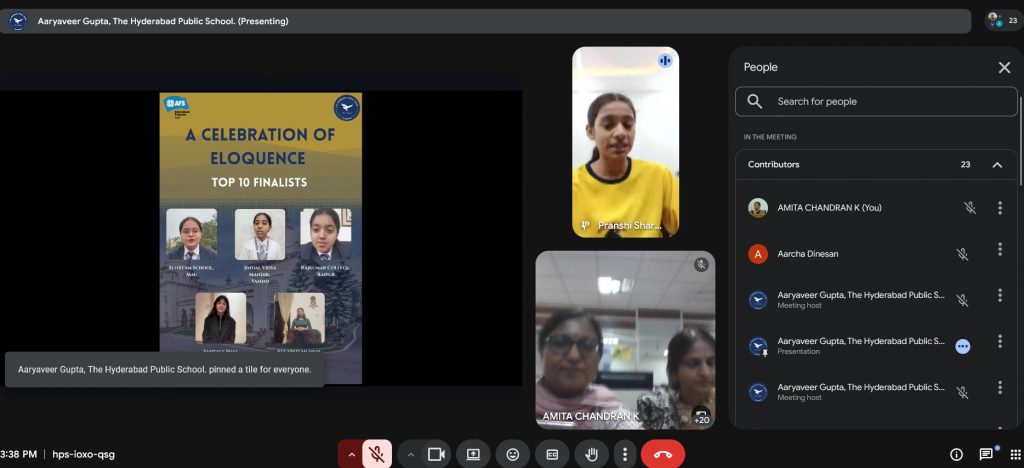Open audio settings arrow beside microphone

pos(350,454)
